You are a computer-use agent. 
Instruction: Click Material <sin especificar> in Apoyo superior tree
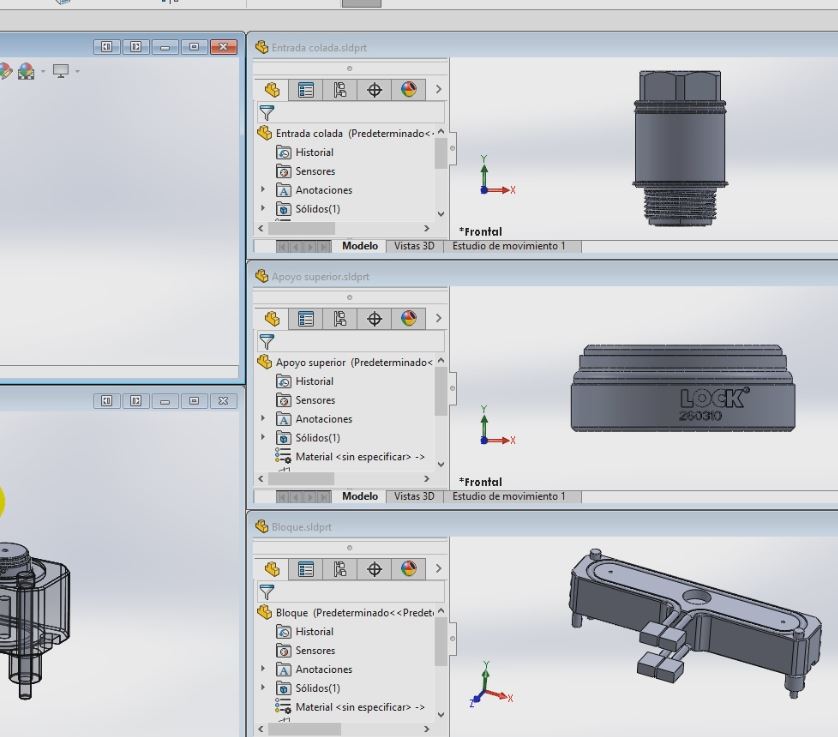tap(352, 457)
